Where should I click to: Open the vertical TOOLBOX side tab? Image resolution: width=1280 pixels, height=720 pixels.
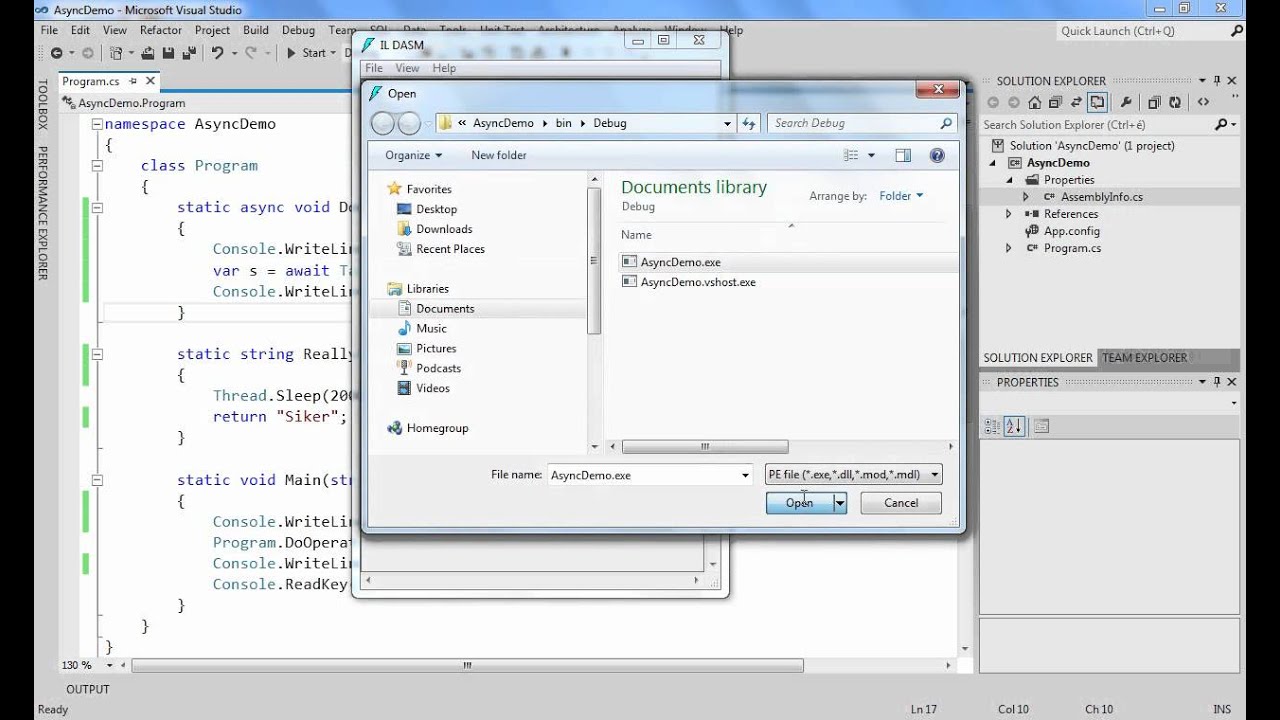[42, 104]
